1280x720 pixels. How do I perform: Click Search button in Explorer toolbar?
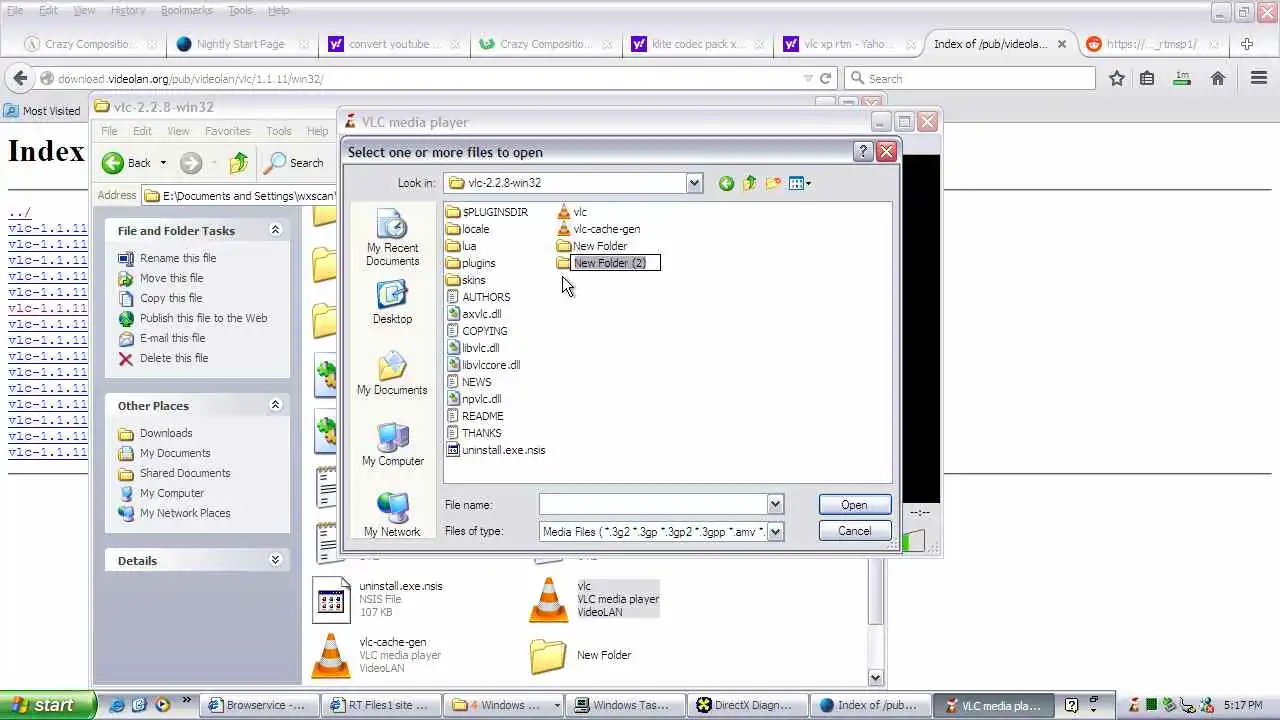pos(293,163)
